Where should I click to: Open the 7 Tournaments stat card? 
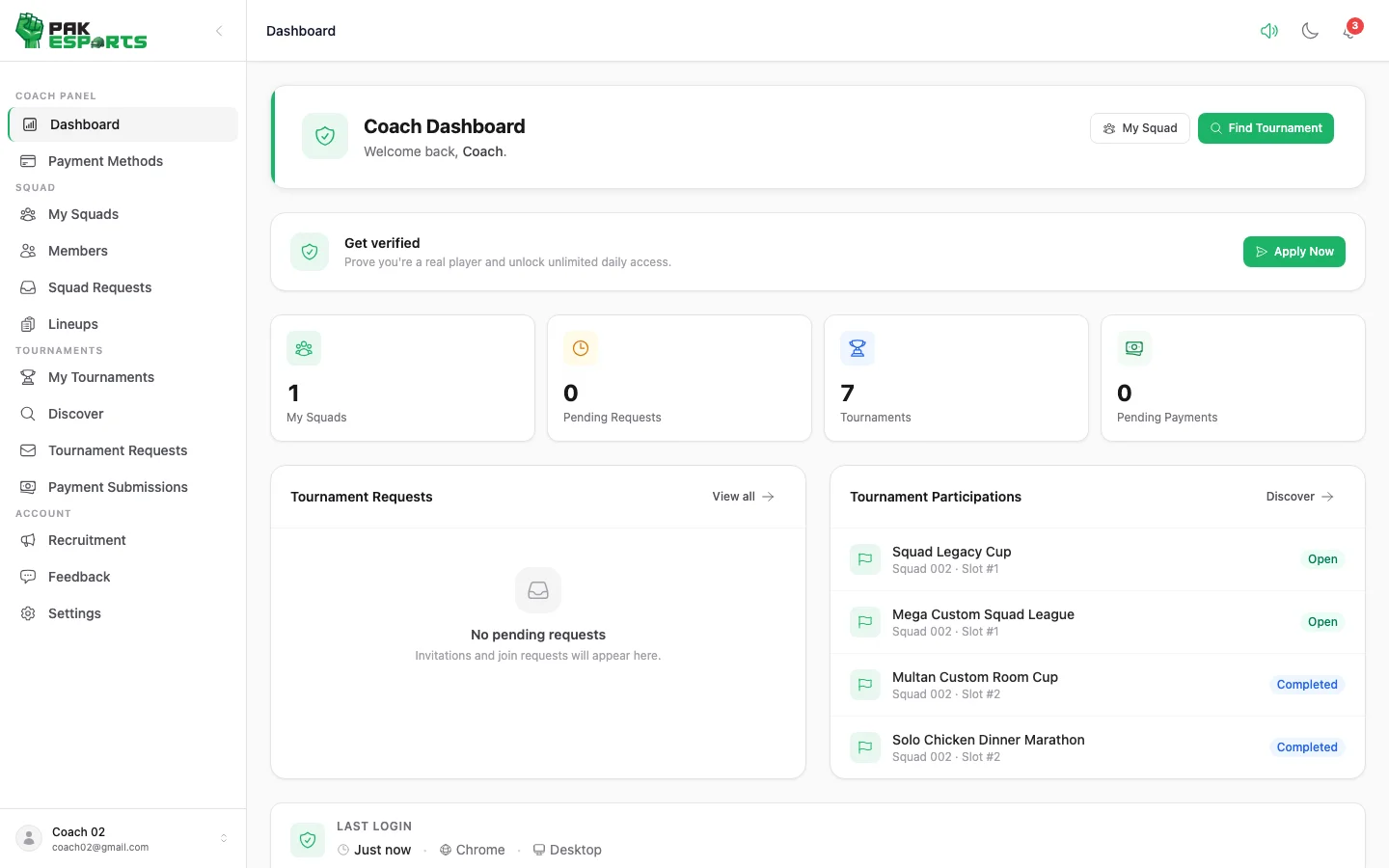point(956,378)
